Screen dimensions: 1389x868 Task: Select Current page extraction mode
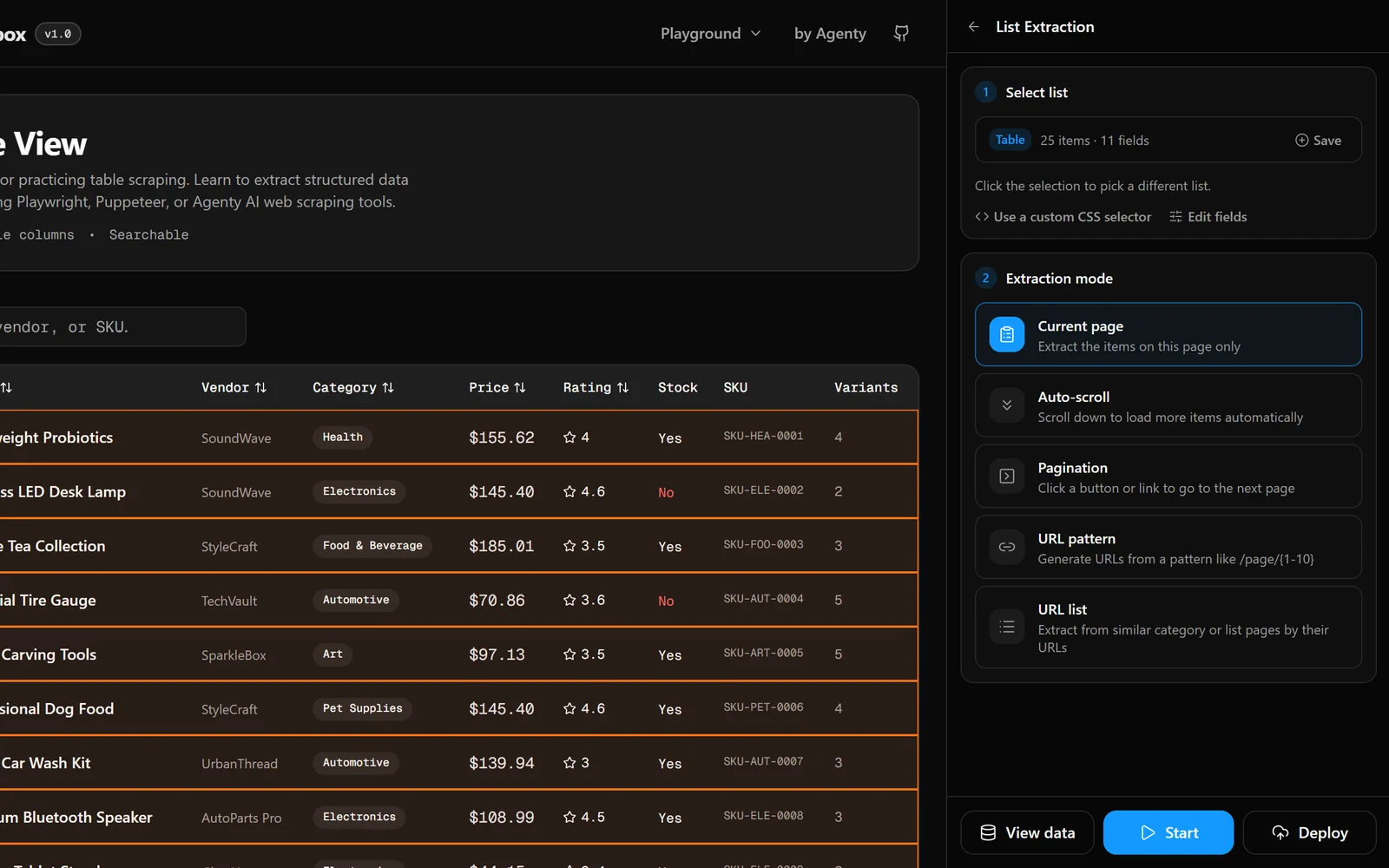(1168, 334)
